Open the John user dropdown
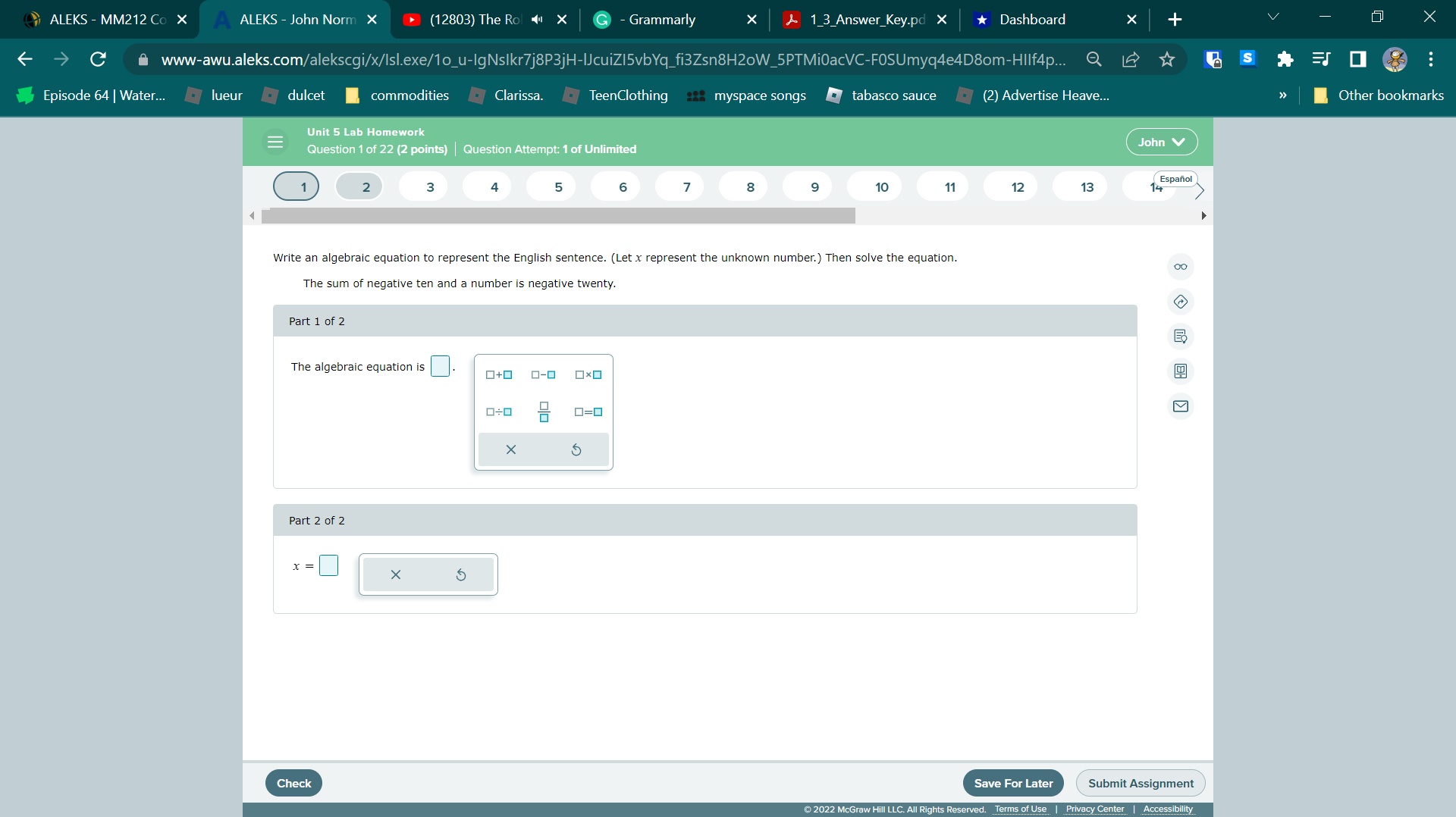1456x817 pixels. 1161,142
